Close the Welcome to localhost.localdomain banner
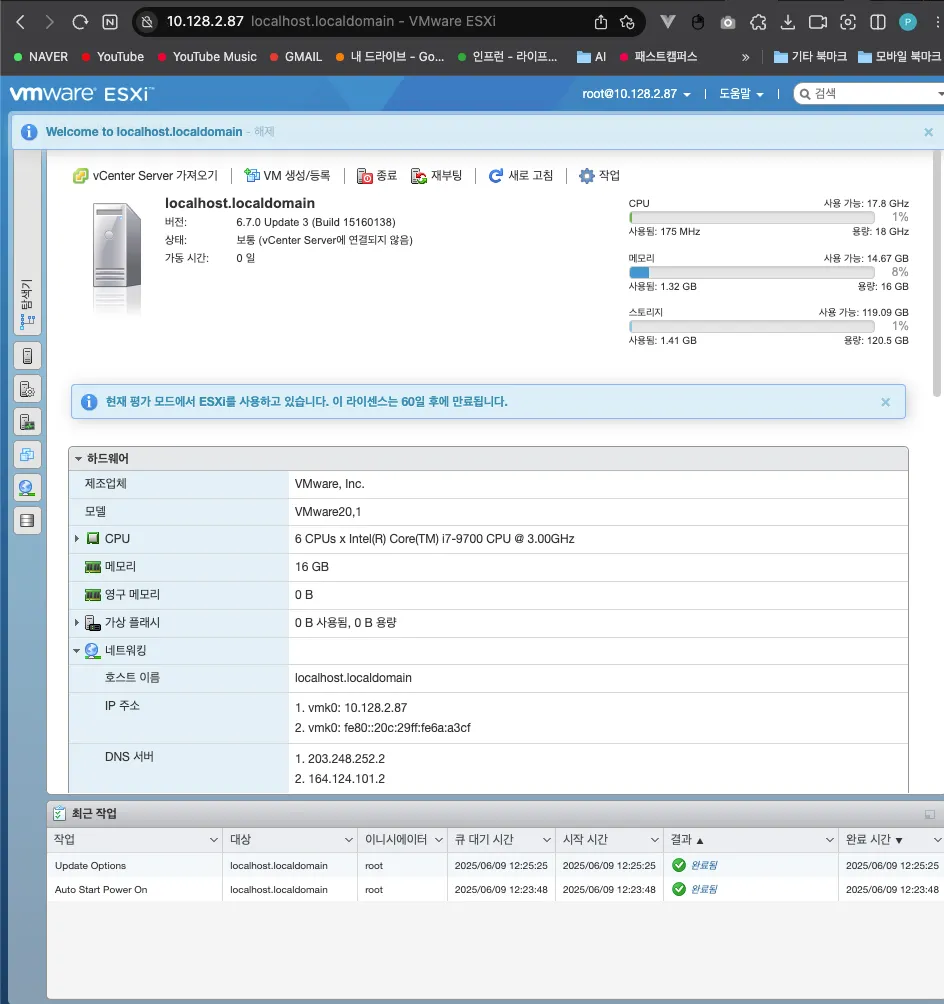The image size is (944, 1004). click(x=928, y=132)
